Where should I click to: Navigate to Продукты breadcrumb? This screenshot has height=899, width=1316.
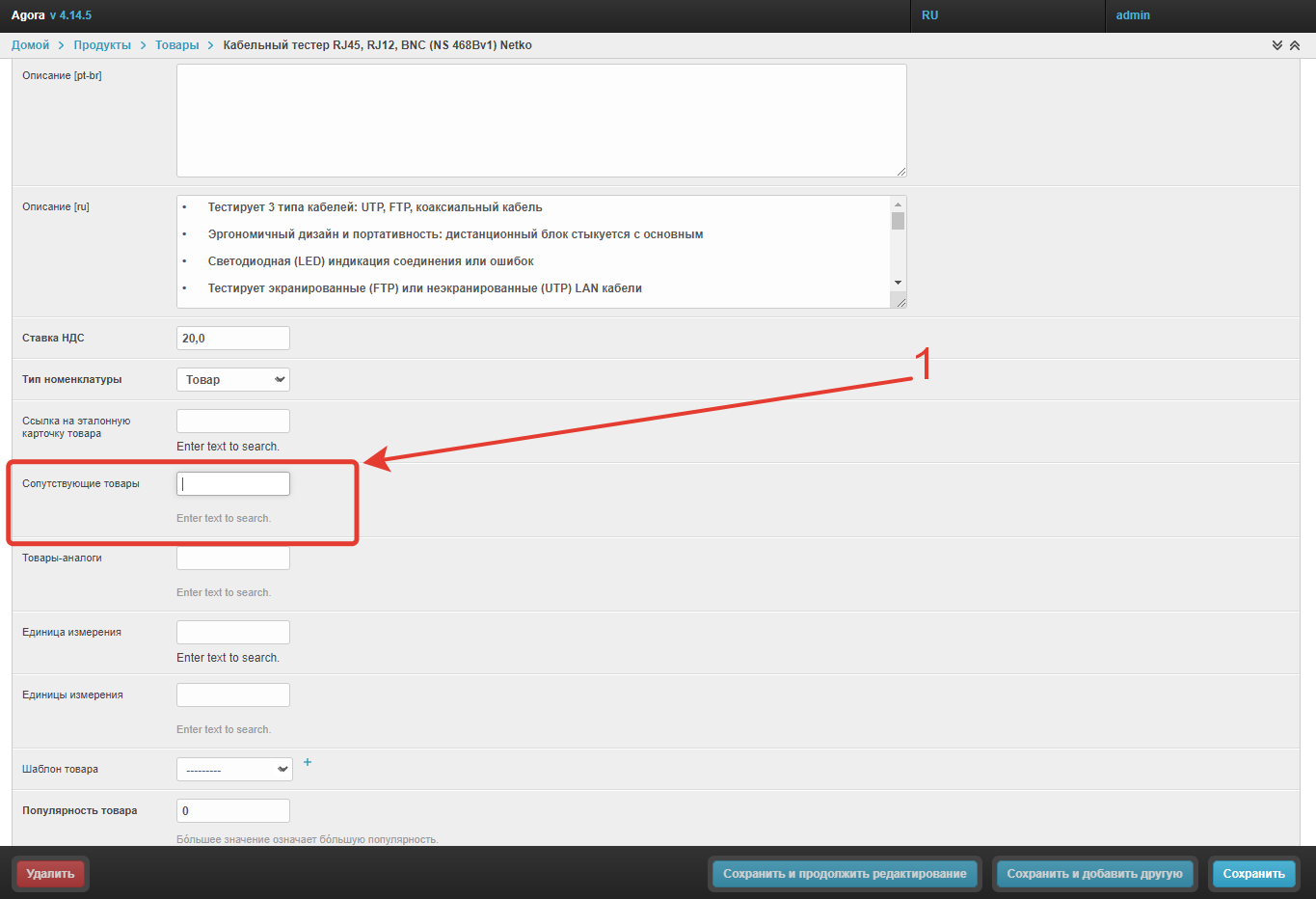pyautogui.click(x=102, y=45)
